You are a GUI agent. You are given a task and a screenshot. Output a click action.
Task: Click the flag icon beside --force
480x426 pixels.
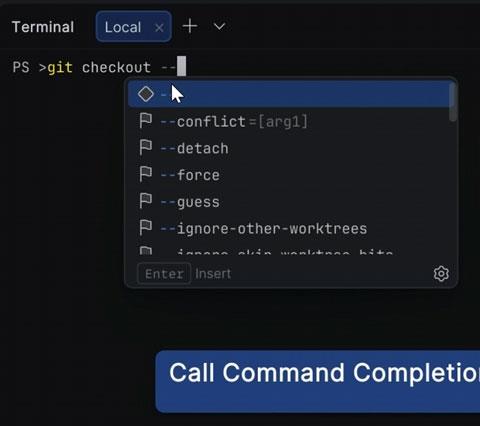tap(146, 174)
